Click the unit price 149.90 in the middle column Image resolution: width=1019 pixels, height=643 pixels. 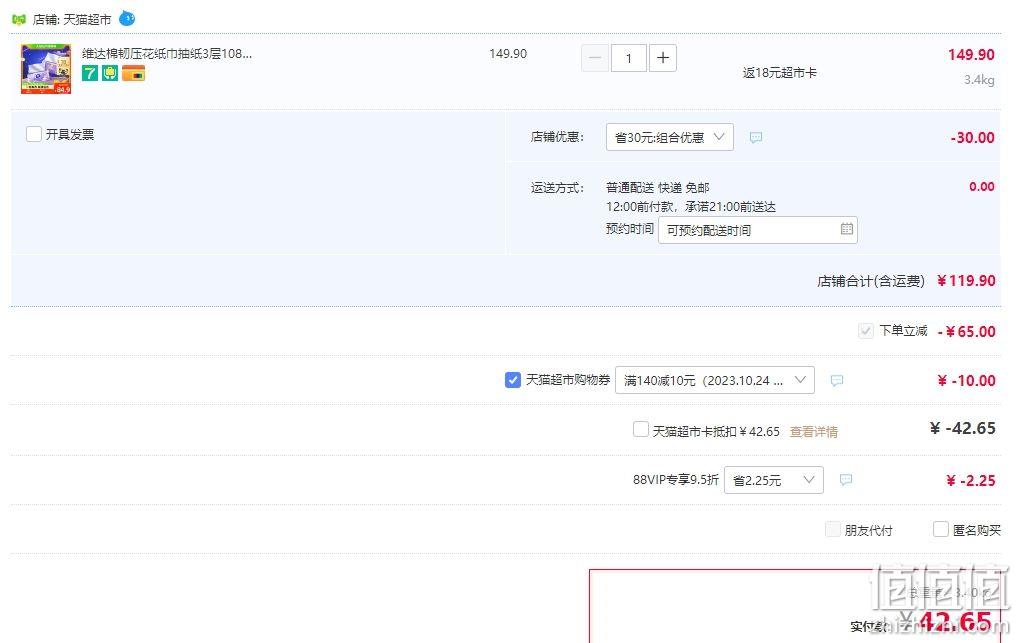(508, 54)
